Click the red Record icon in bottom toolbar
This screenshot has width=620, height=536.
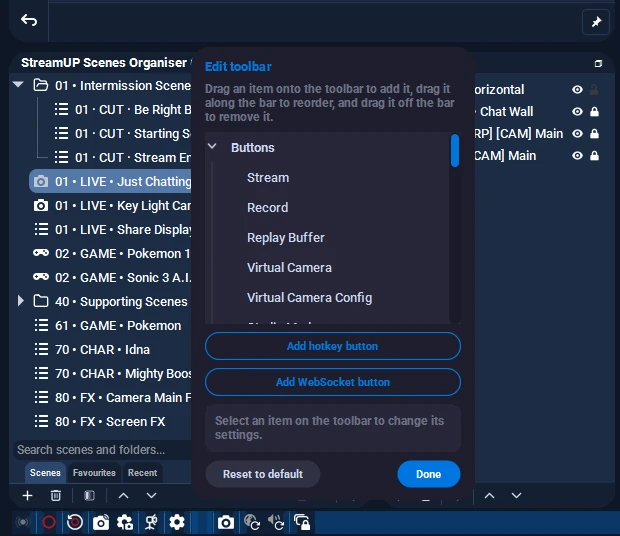coord(49,522)
